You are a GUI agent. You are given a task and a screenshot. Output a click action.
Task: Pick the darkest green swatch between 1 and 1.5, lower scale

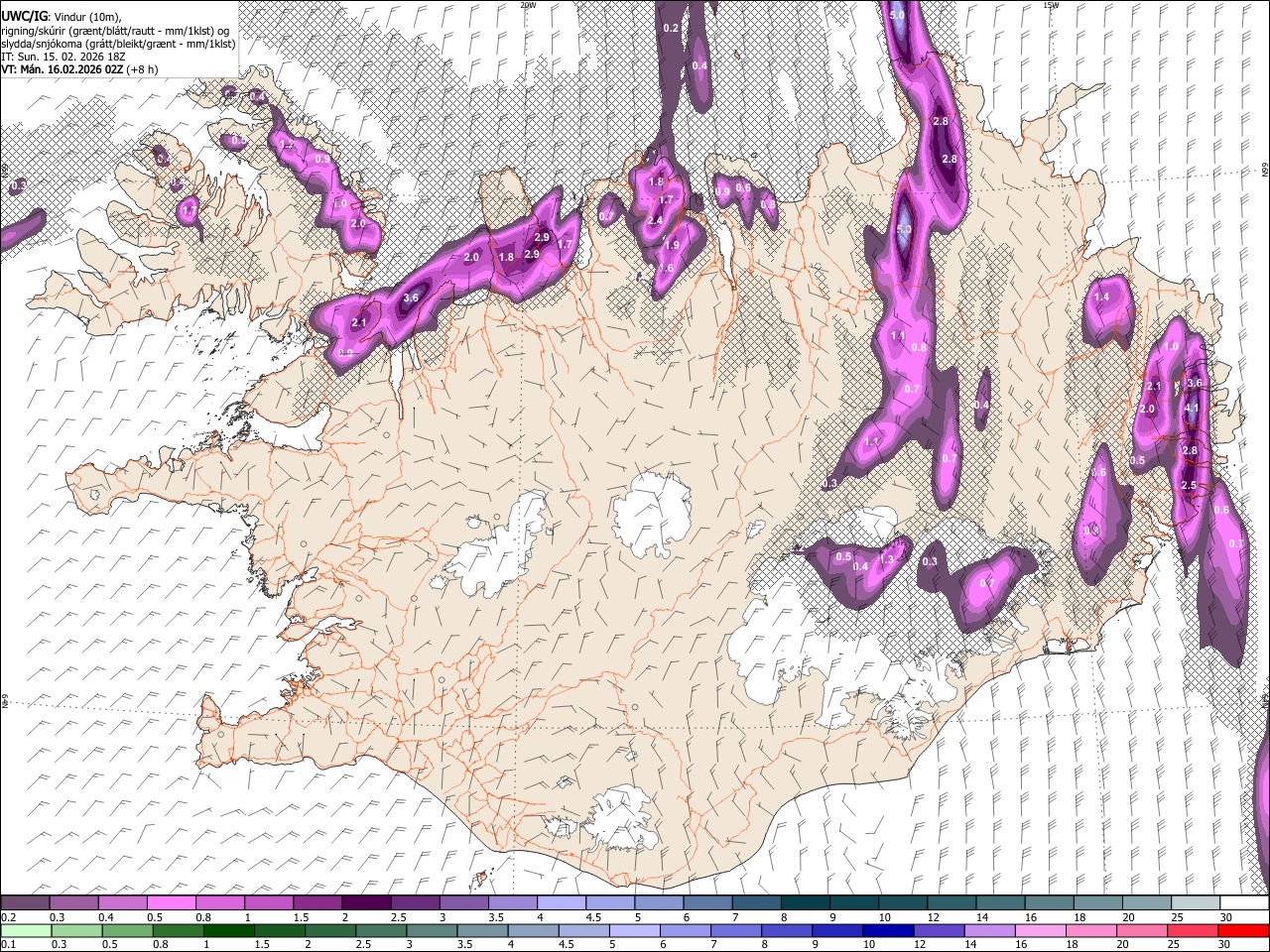228,930
